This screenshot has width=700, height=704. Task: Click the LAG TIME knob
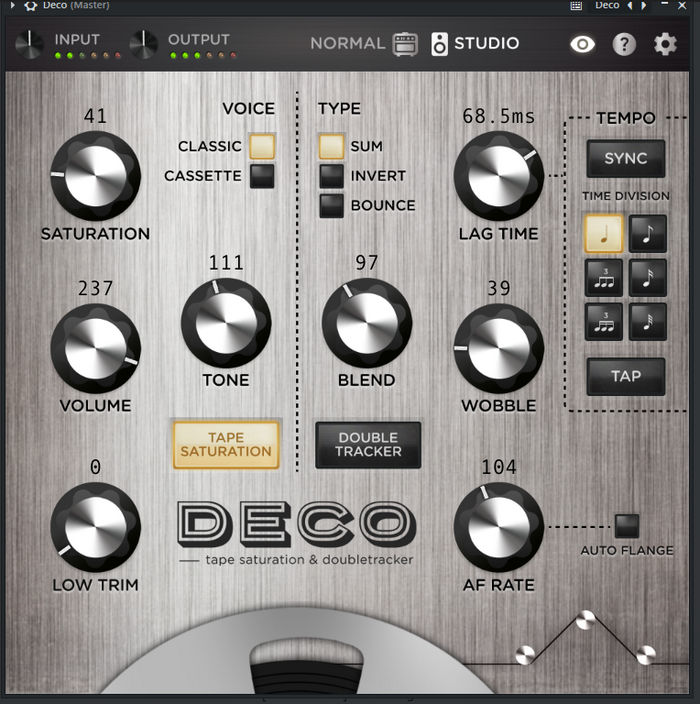click(x=498, y=176)
